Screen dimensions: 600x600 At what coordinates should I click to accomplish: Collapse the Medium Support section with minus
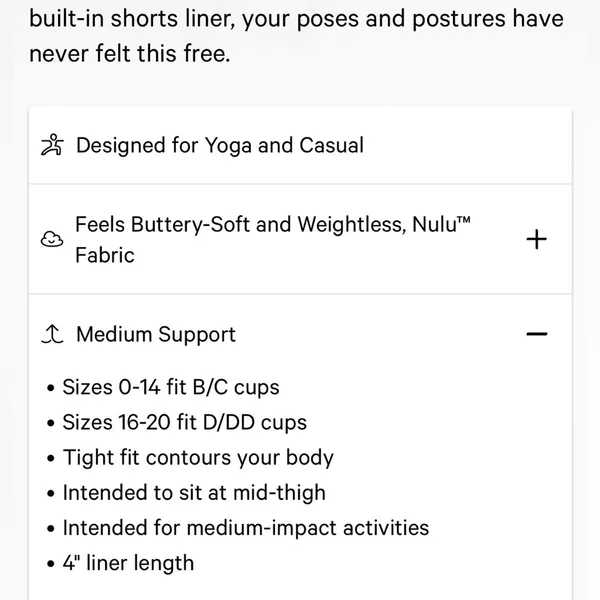tap(536, 334)
